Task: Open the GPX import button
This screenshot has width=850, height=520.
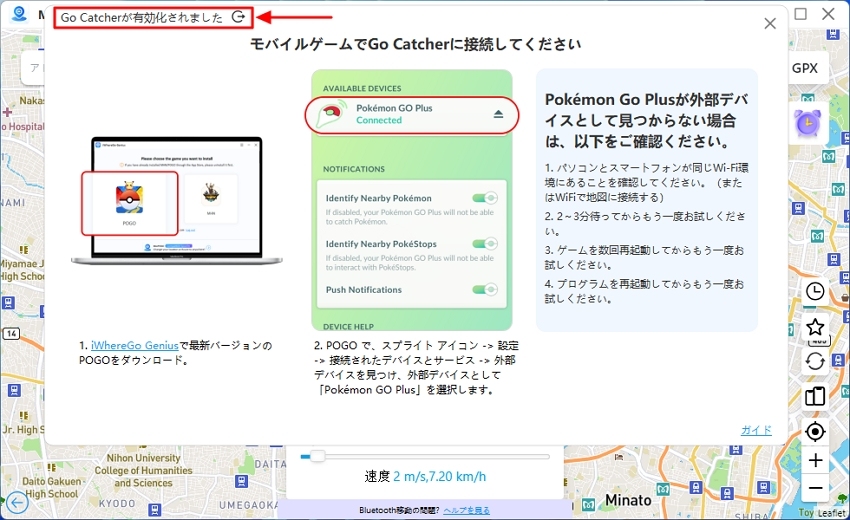Action: pyautogui.click(x=804, y=68)
